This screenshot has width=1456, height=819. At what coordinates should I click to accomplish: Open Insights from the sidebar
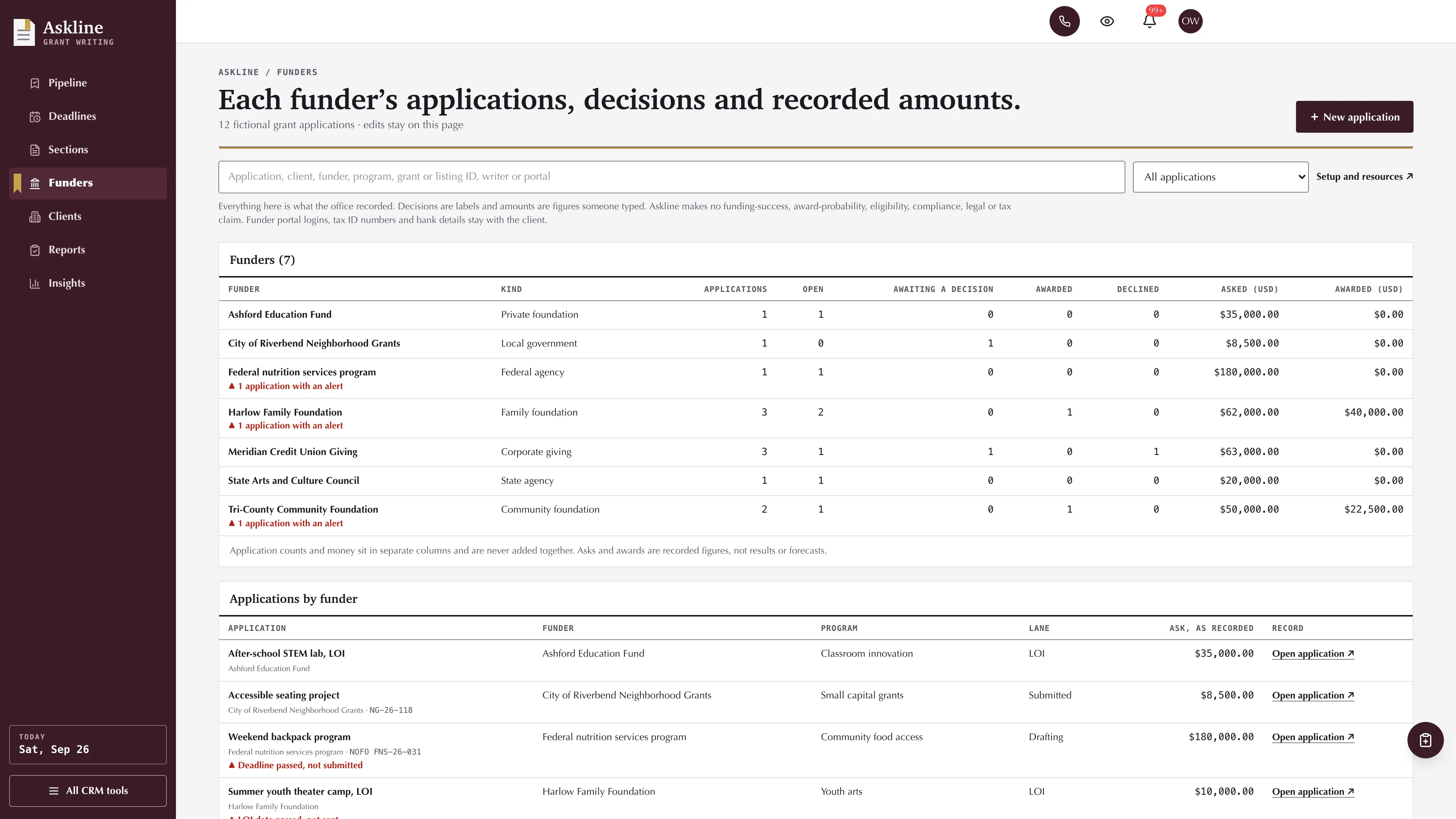pyautogui.click(x=88, y=283)
